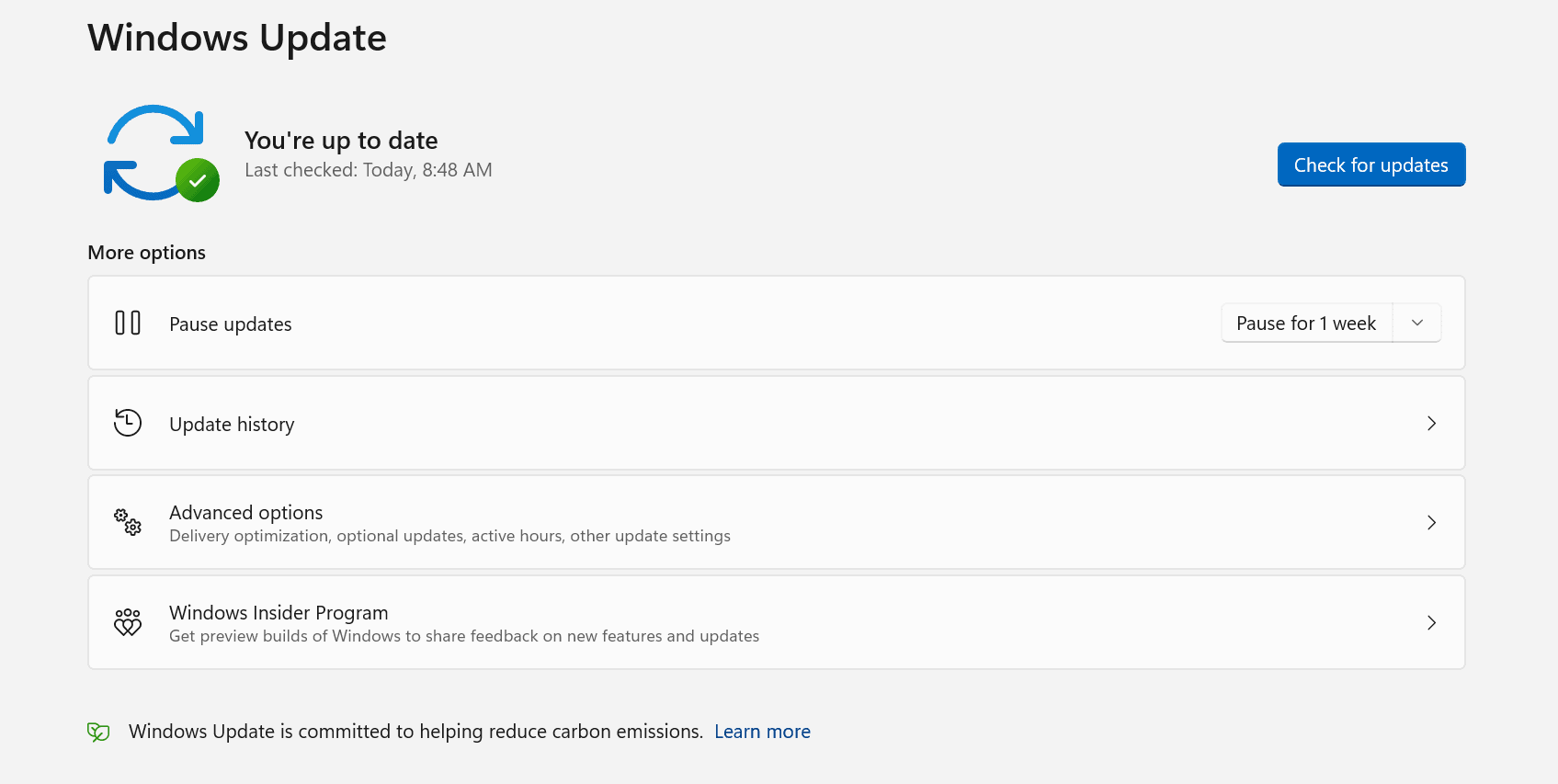
Task: Click the Update history clock icon
Action: (x=128, y=423)
